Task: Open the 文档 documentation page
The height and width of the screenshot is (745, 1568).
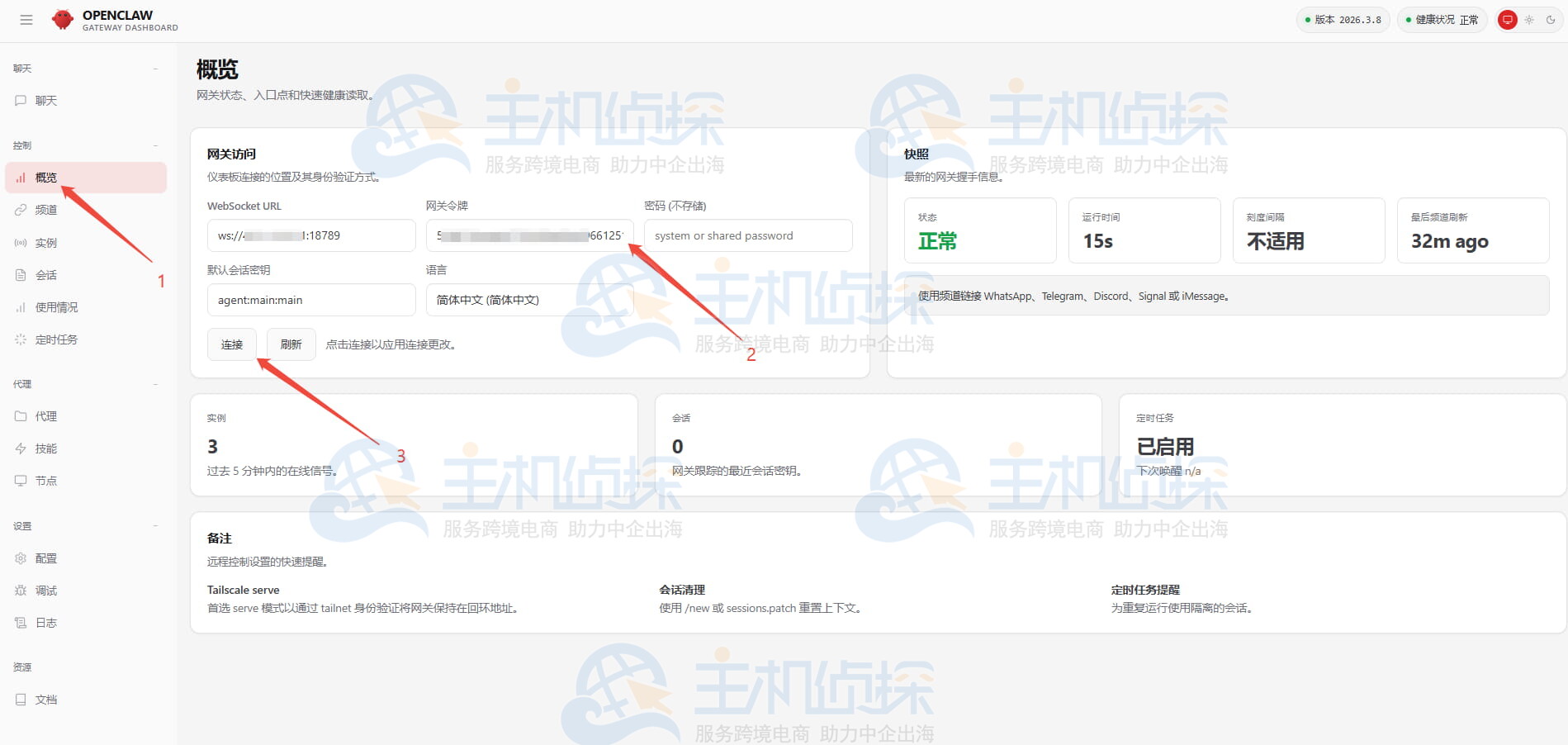Action: coord(47,699)
